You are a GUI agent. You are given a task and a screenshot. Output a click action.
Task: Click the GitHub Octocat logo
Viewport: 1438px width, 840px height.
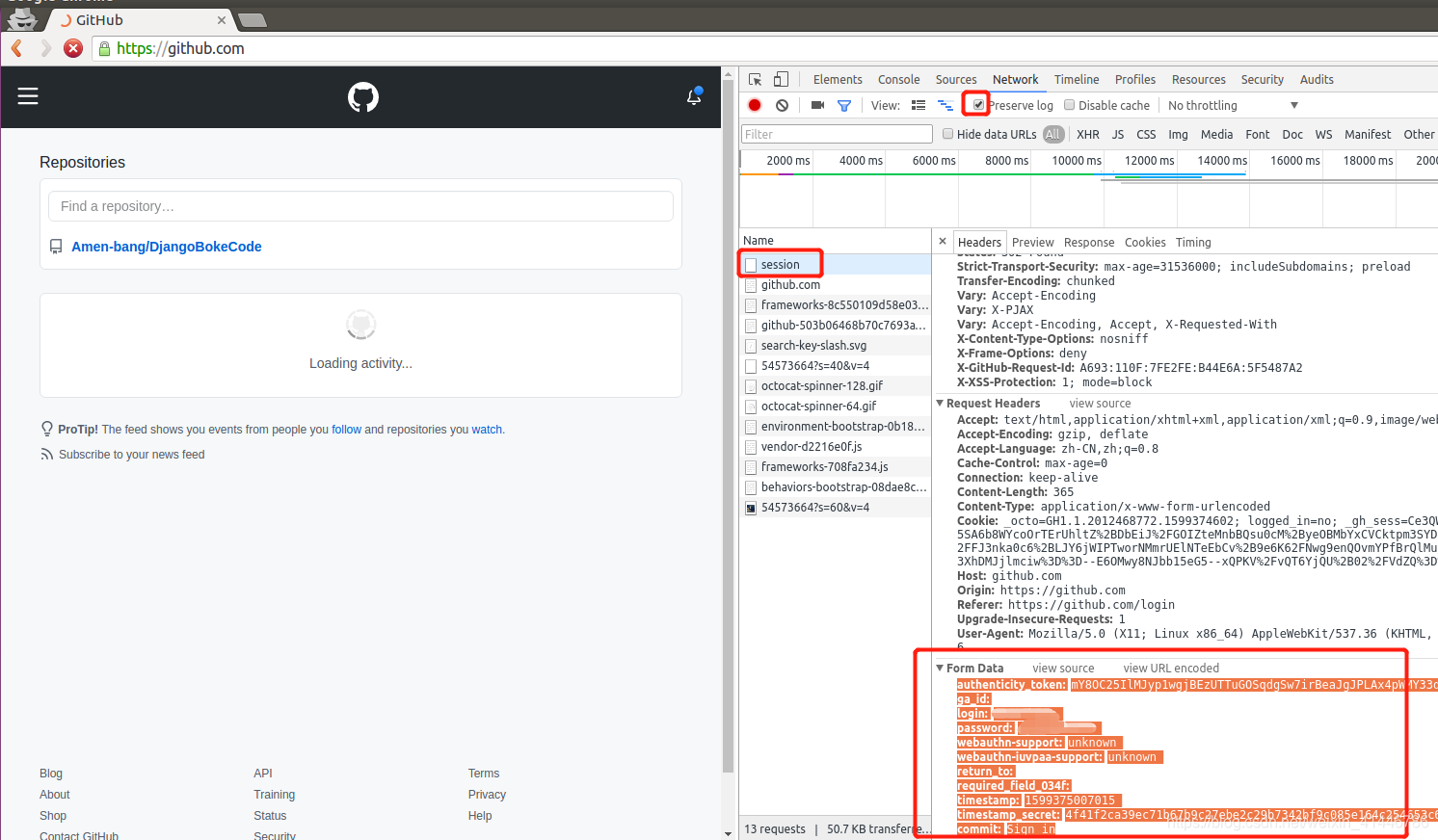(x=363, y=97)
